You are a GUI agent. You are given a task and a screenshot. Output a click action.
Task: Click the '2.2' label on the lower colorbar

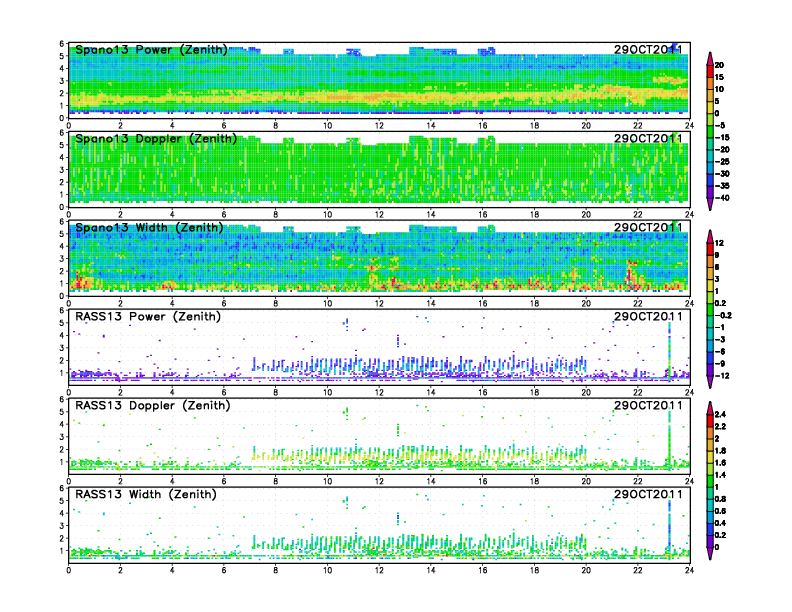coord(720,427)
